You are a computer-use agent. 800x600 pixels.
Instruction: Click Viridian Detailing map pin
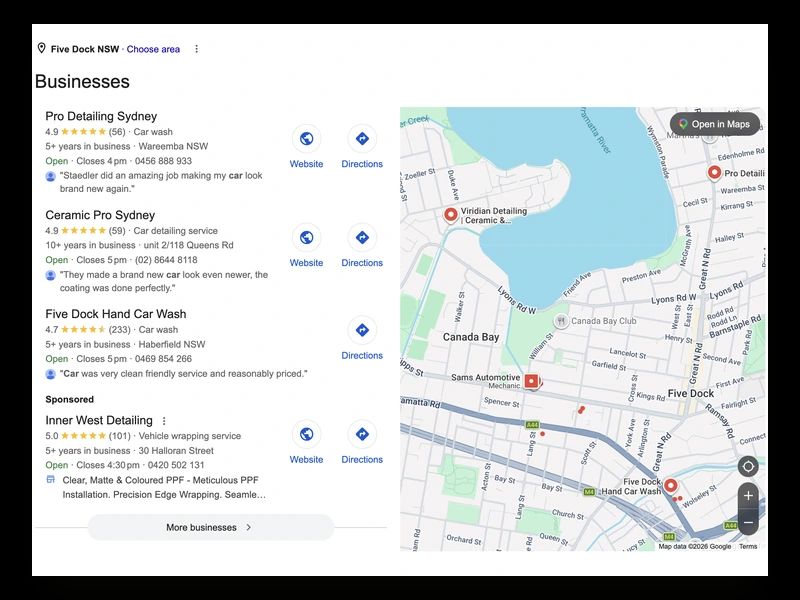tap(450, 215)
